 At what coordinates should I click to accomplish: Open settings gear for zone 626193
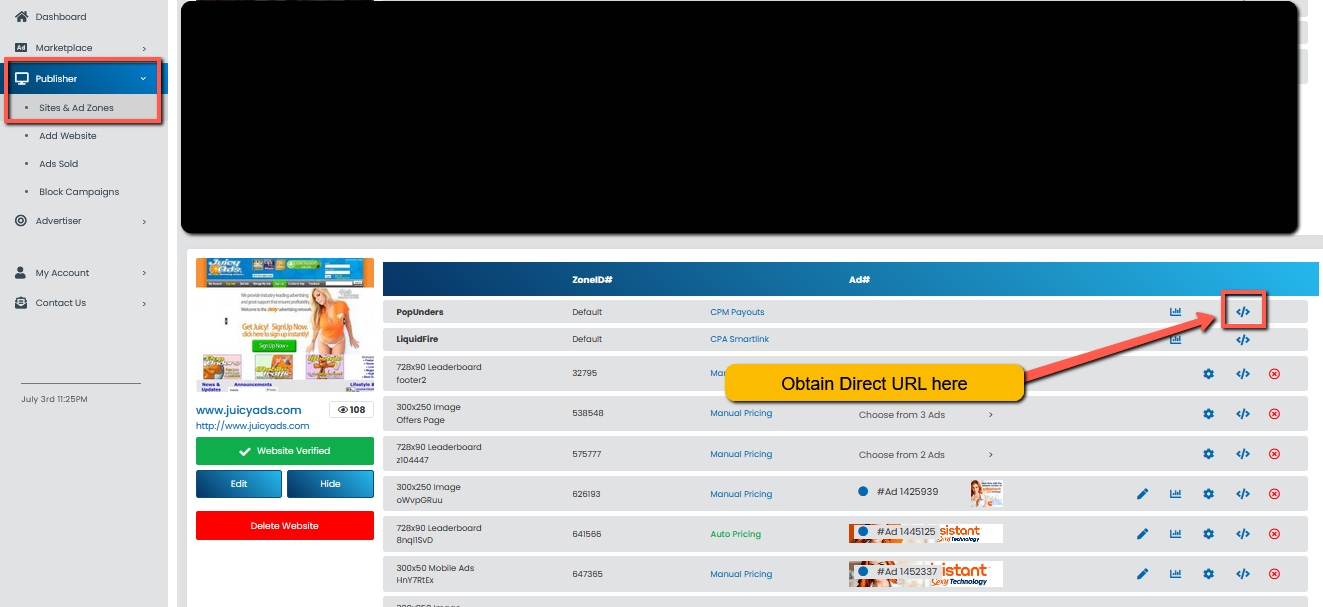pos(1208,494)
